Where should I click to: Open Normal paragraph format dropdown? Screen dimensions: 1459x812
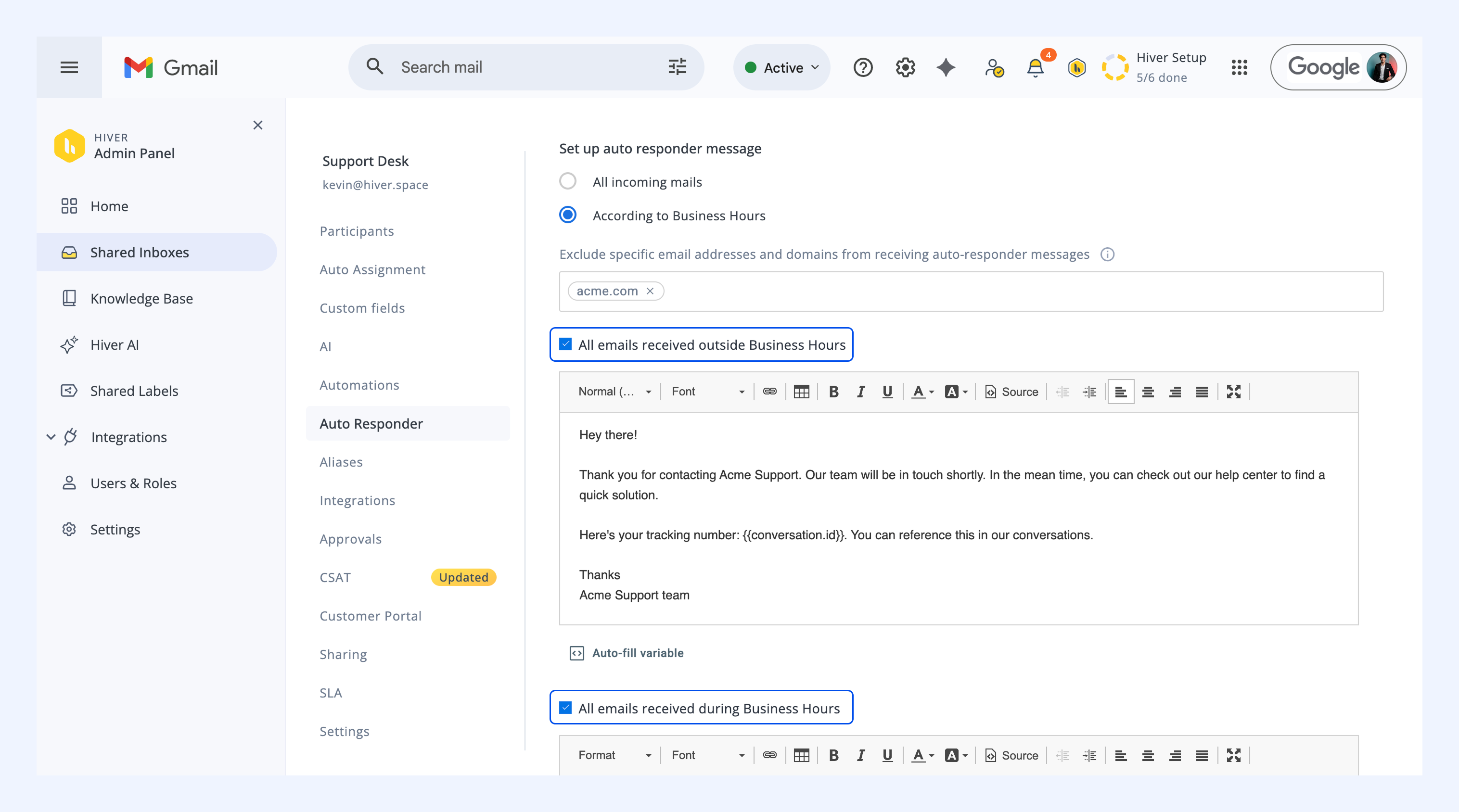(x=614, y=391)
